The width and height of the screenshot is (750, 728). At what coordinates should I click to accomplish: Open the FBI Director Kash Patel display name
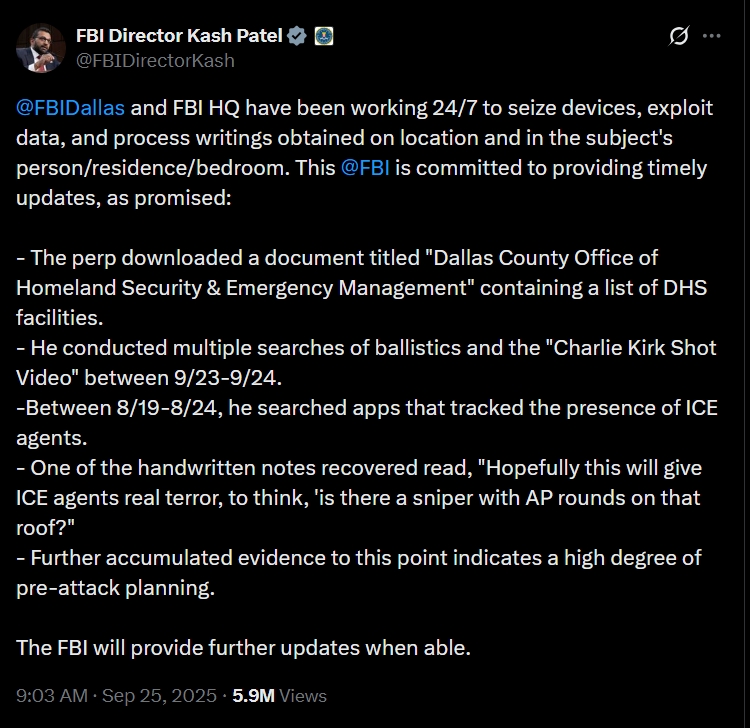(179, 36)
